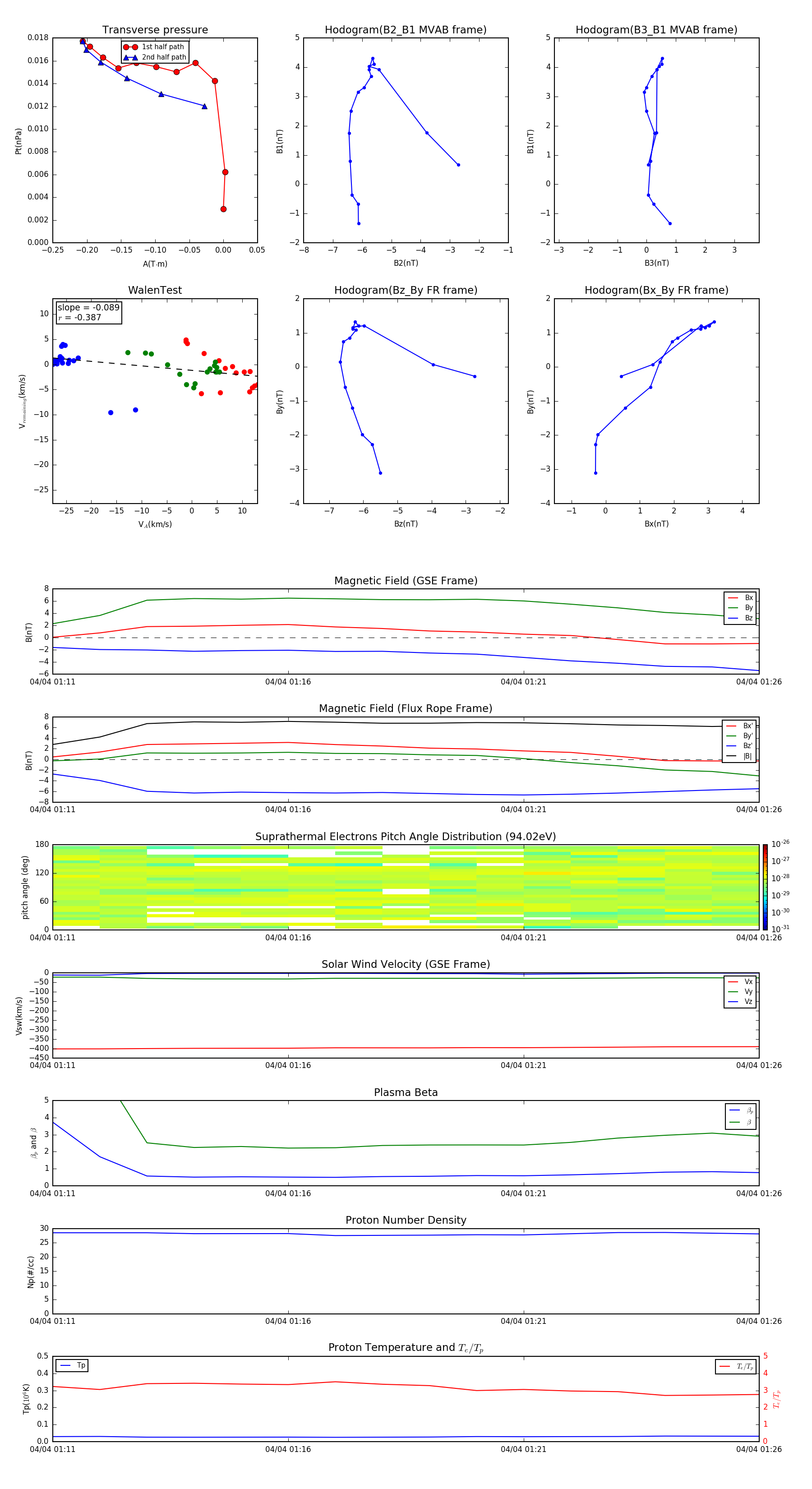Image resolution: width=812 pixels, height=1489 pixels.
Task: Click the 'Magnetic Field (Flux Rope Frame)' title
Action: [406, 709]
